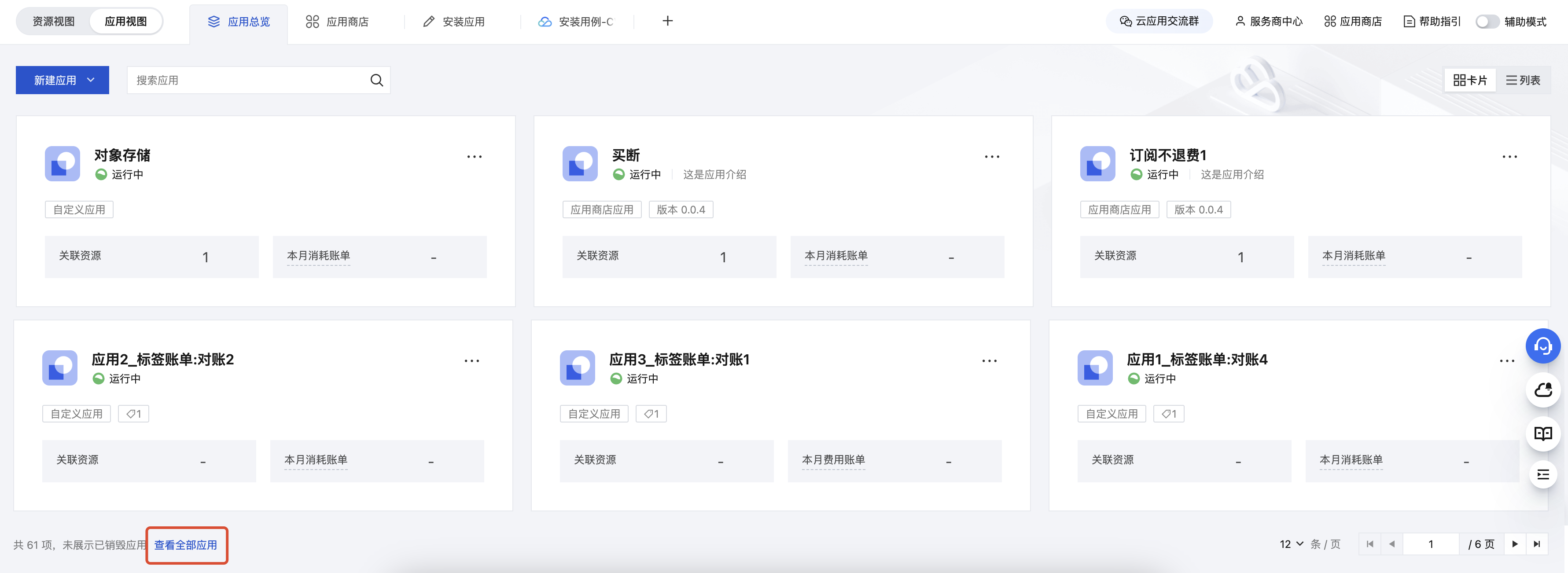Go to the next page arrow
This screenshot has height=573, width=1568.
point(1514,544)
